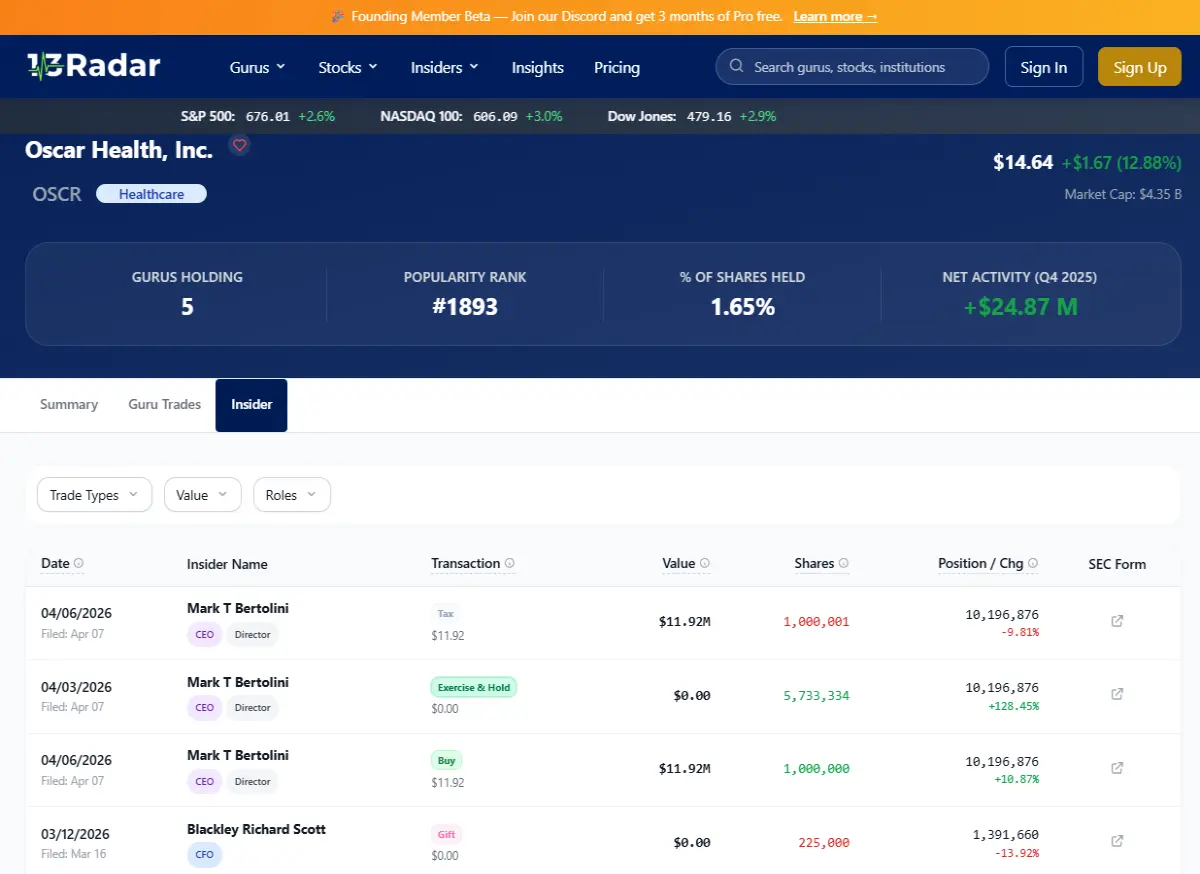The width and height of the screenshot is (1200, 874).
Task: Click the Market Cap $4.35 B text
Action: [x=1123, y=194]
